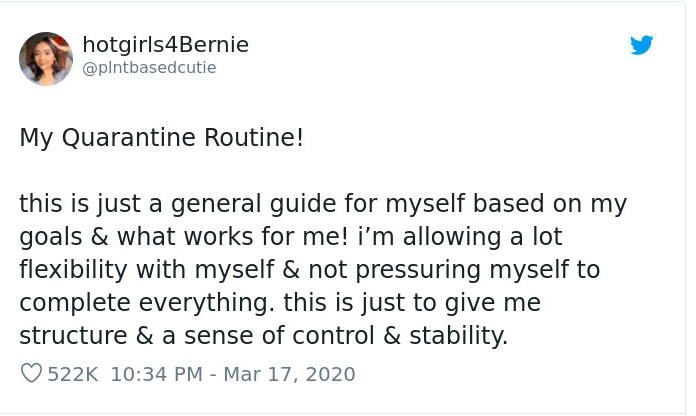Like the tweet with the heart icon
Screen dimensions: 696x416
click(x=32, y=373)
